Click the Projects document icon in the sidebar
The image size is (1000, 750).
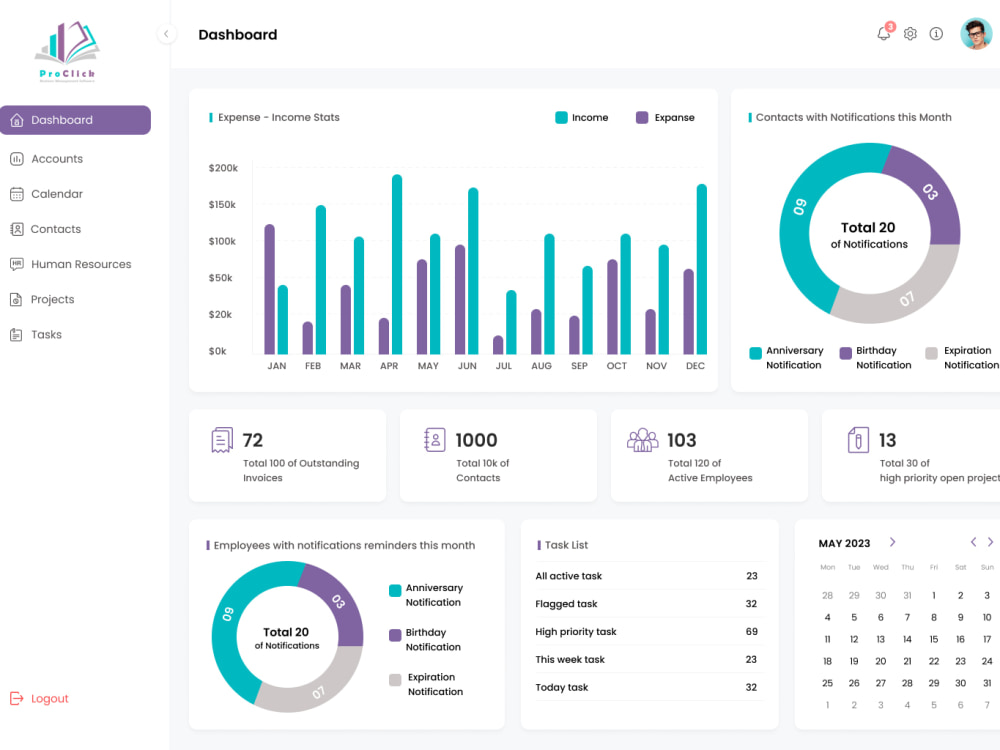[x=17, y=299]
